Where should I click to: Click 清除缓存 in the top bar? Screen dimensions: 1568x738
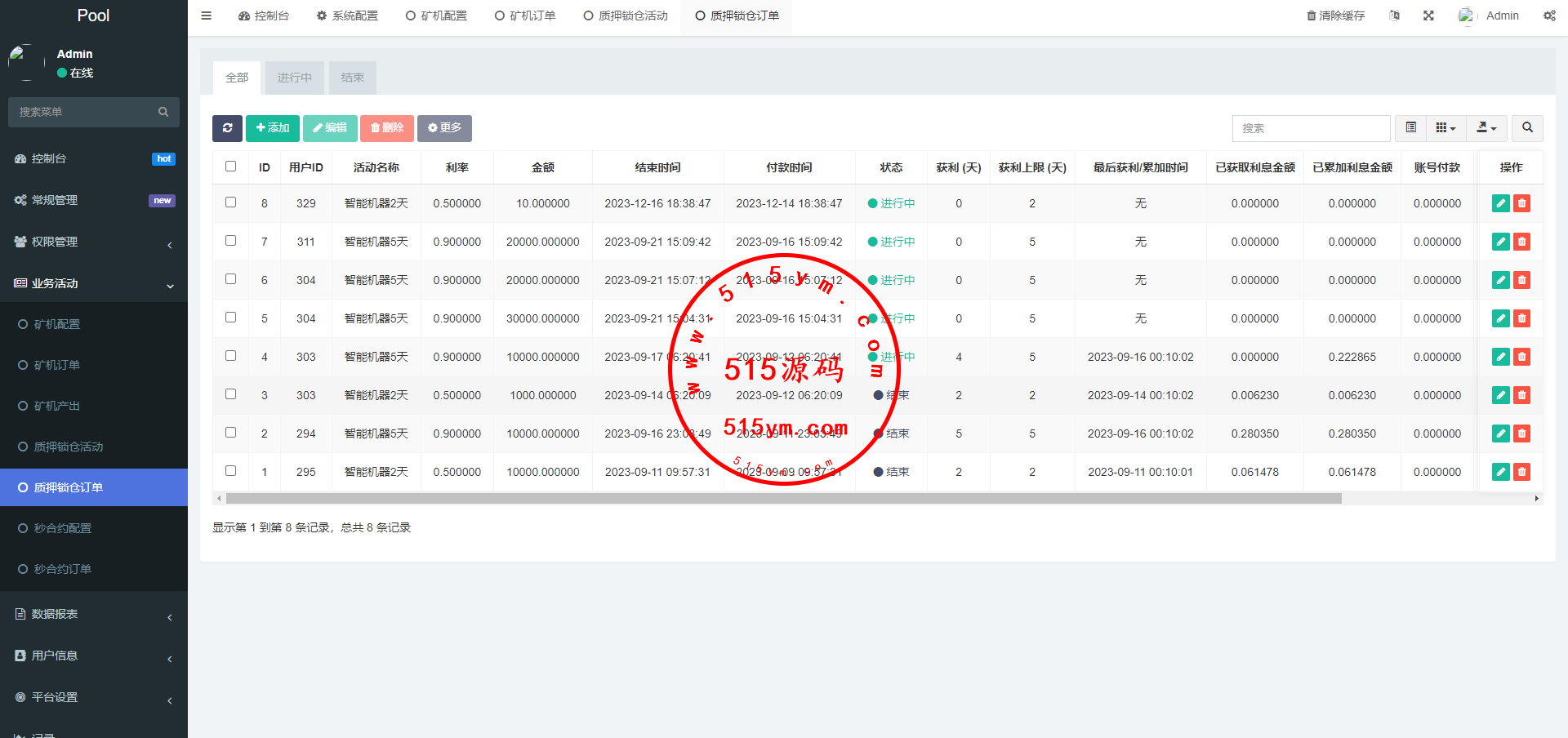pyautogui.click(x=1335, y=16)
